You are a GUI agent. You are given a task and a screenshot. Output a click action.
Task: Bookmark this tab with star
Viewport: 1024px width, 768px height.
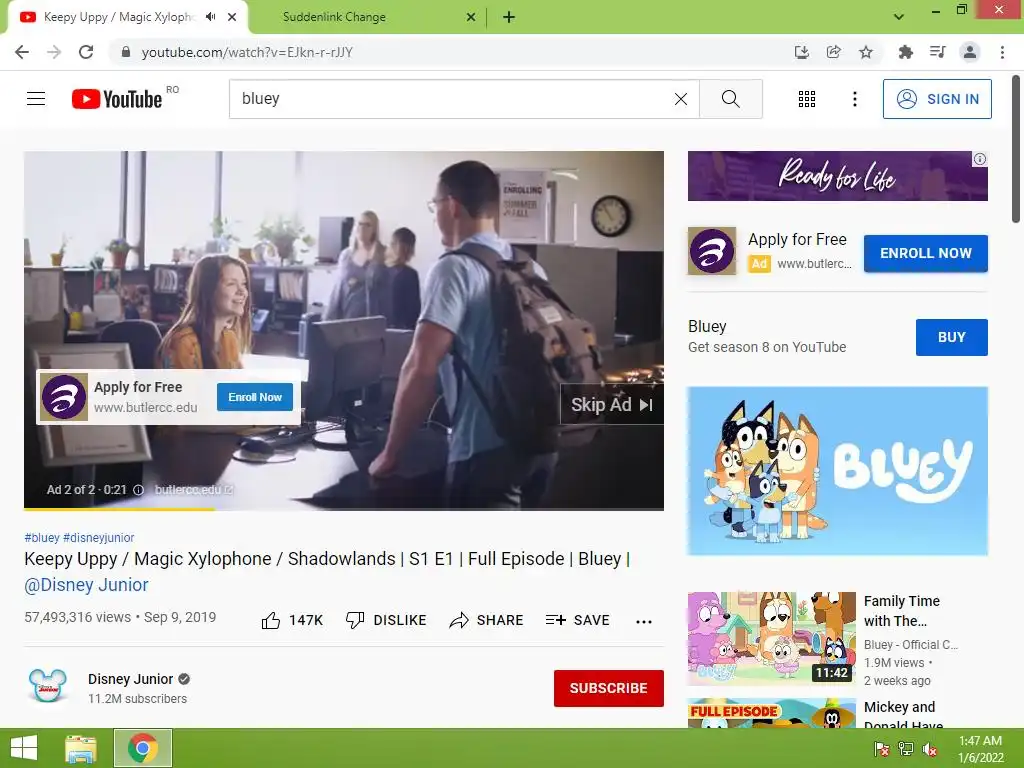(x=866, y=52)
